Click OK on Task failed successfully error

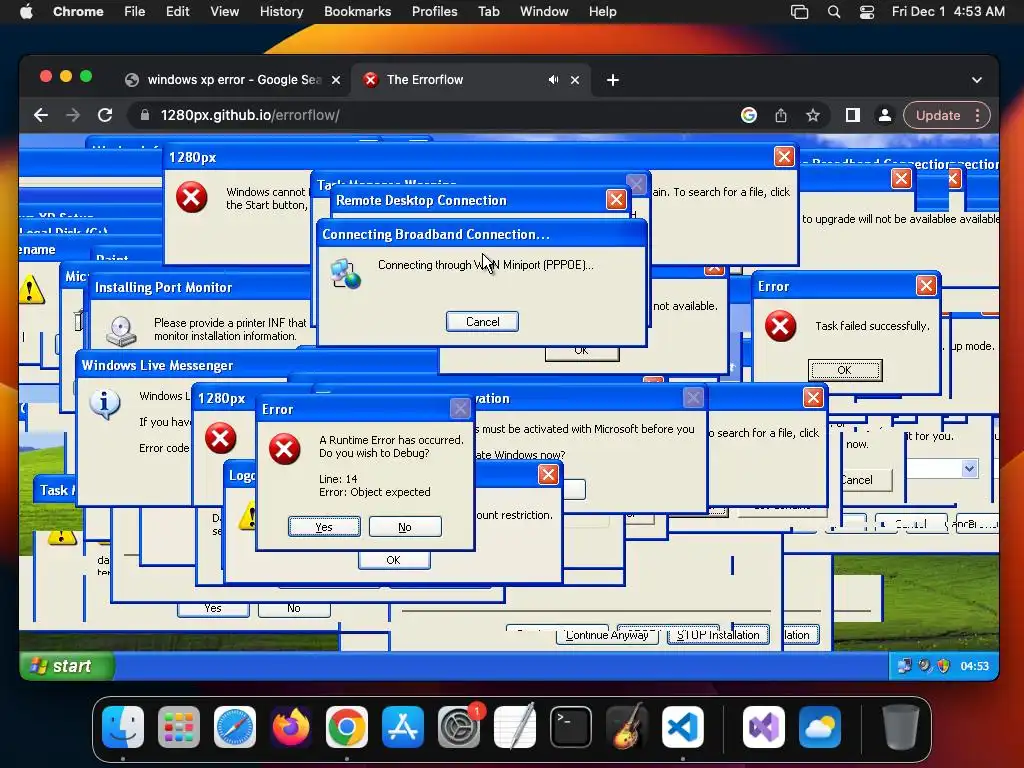[844, 370]
